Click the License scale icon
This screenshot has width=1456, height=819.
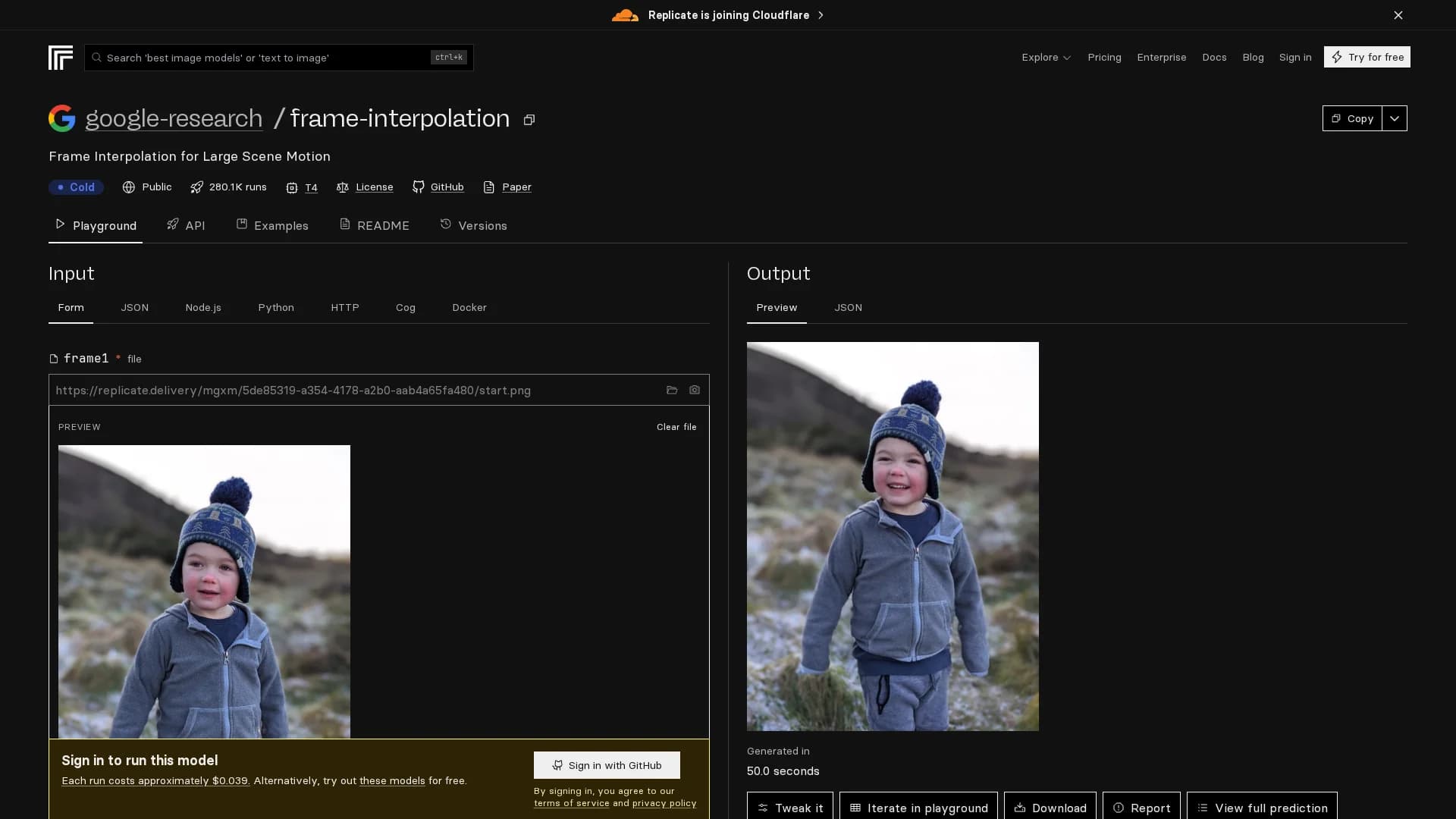[x=343, y=187]
